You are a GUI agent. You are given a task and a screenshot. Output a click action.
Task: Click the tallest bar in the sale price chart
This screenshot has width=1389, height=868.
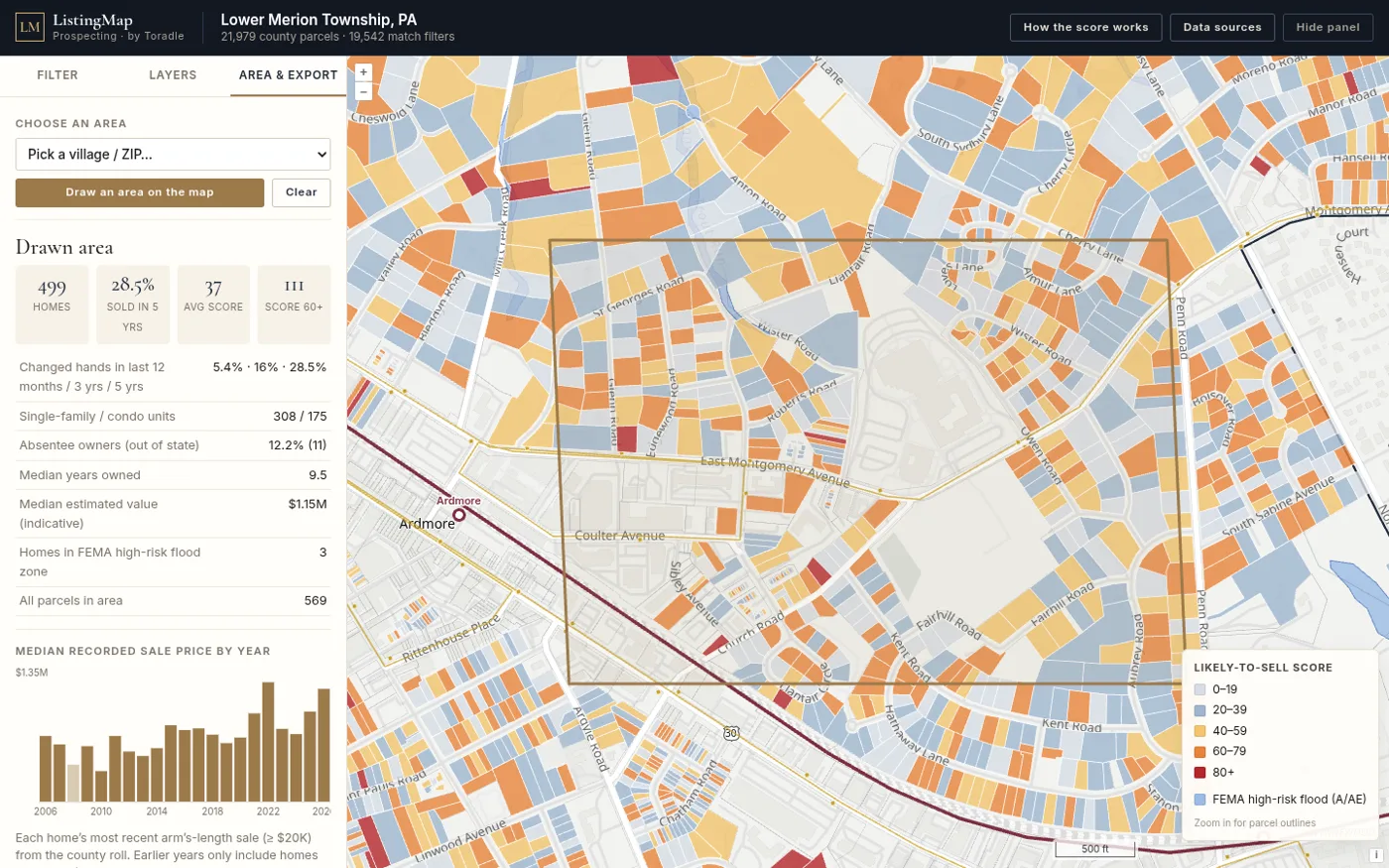(268, 741)
